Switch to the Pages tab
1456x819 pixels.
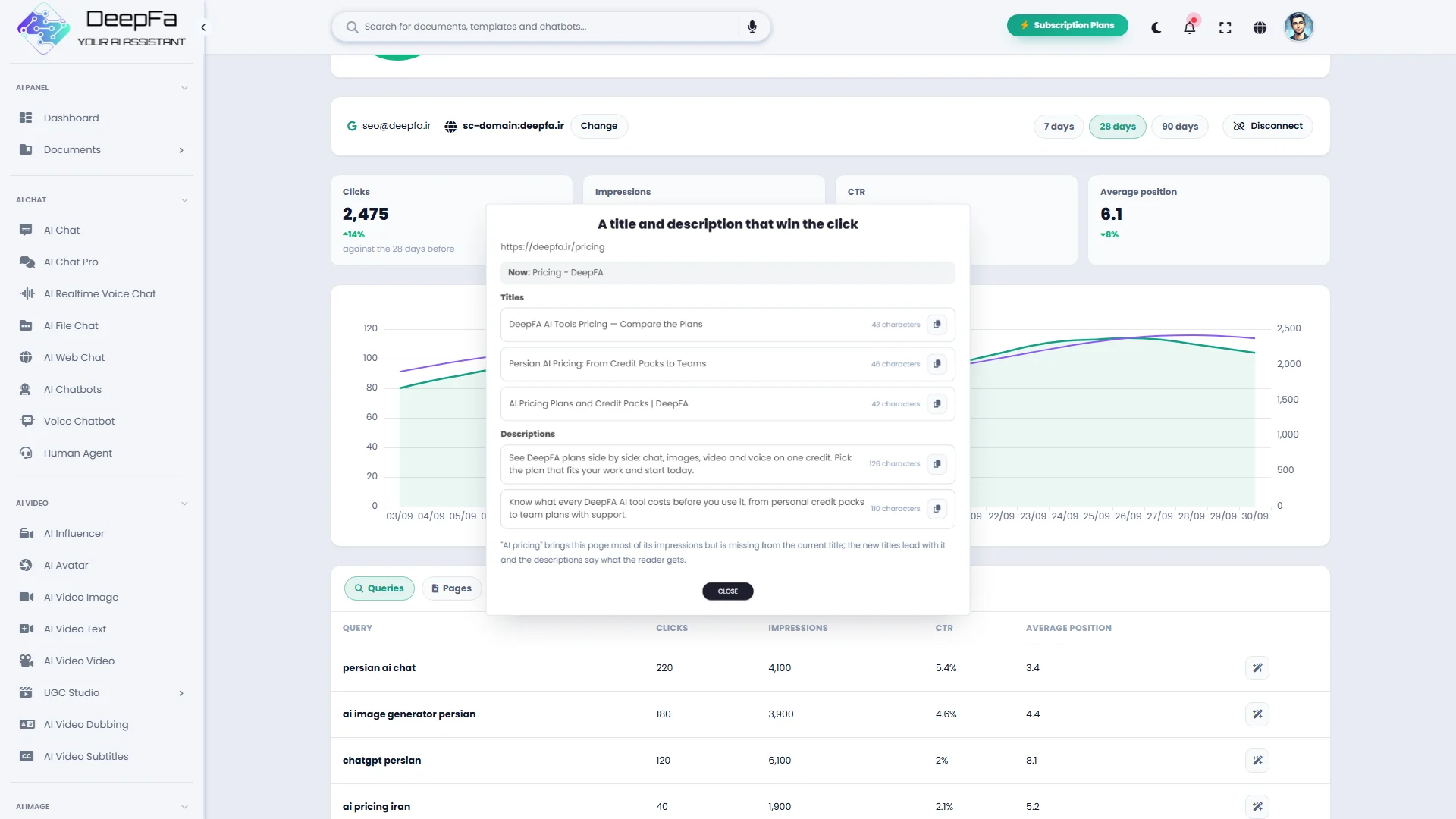coord(451,588)
